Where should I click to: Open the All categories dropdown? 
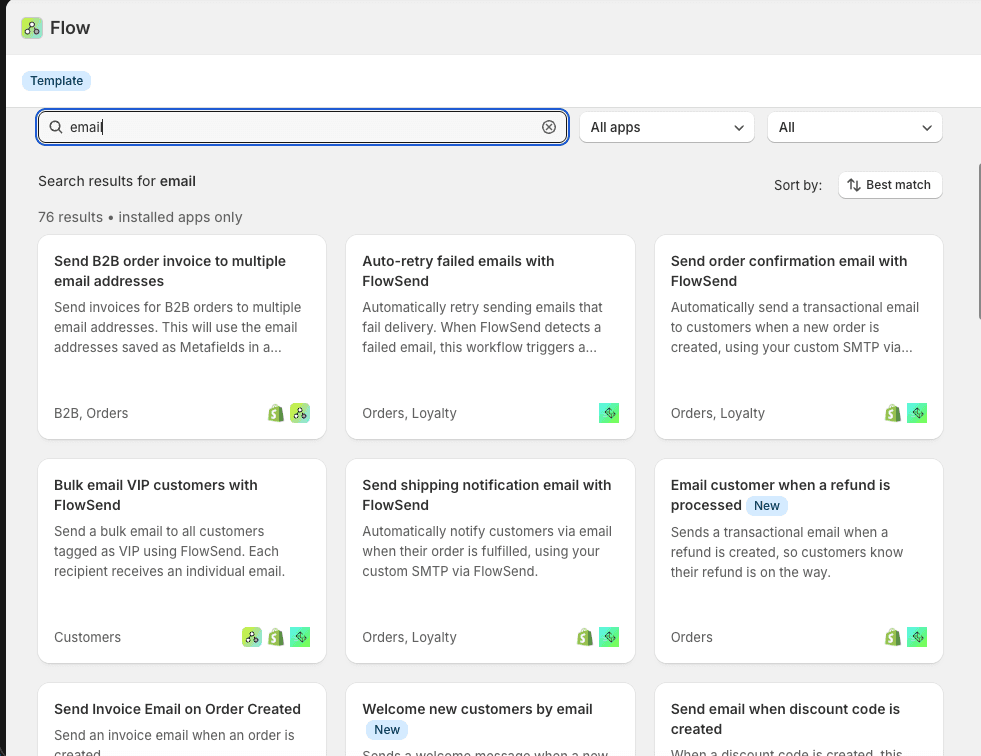855,128
